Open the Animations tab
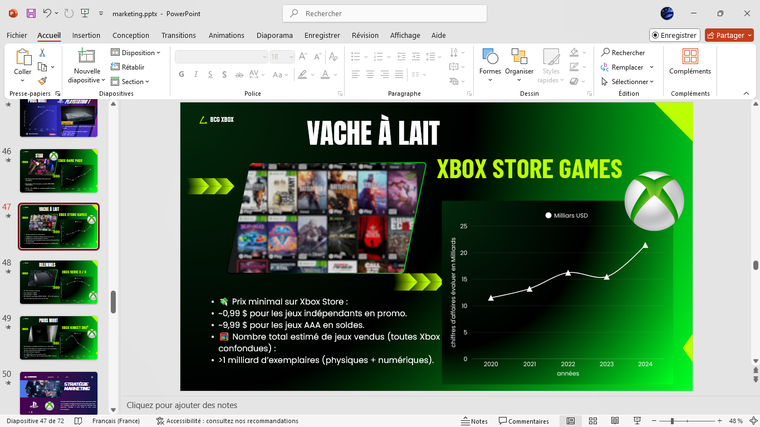 coord(226,35)
